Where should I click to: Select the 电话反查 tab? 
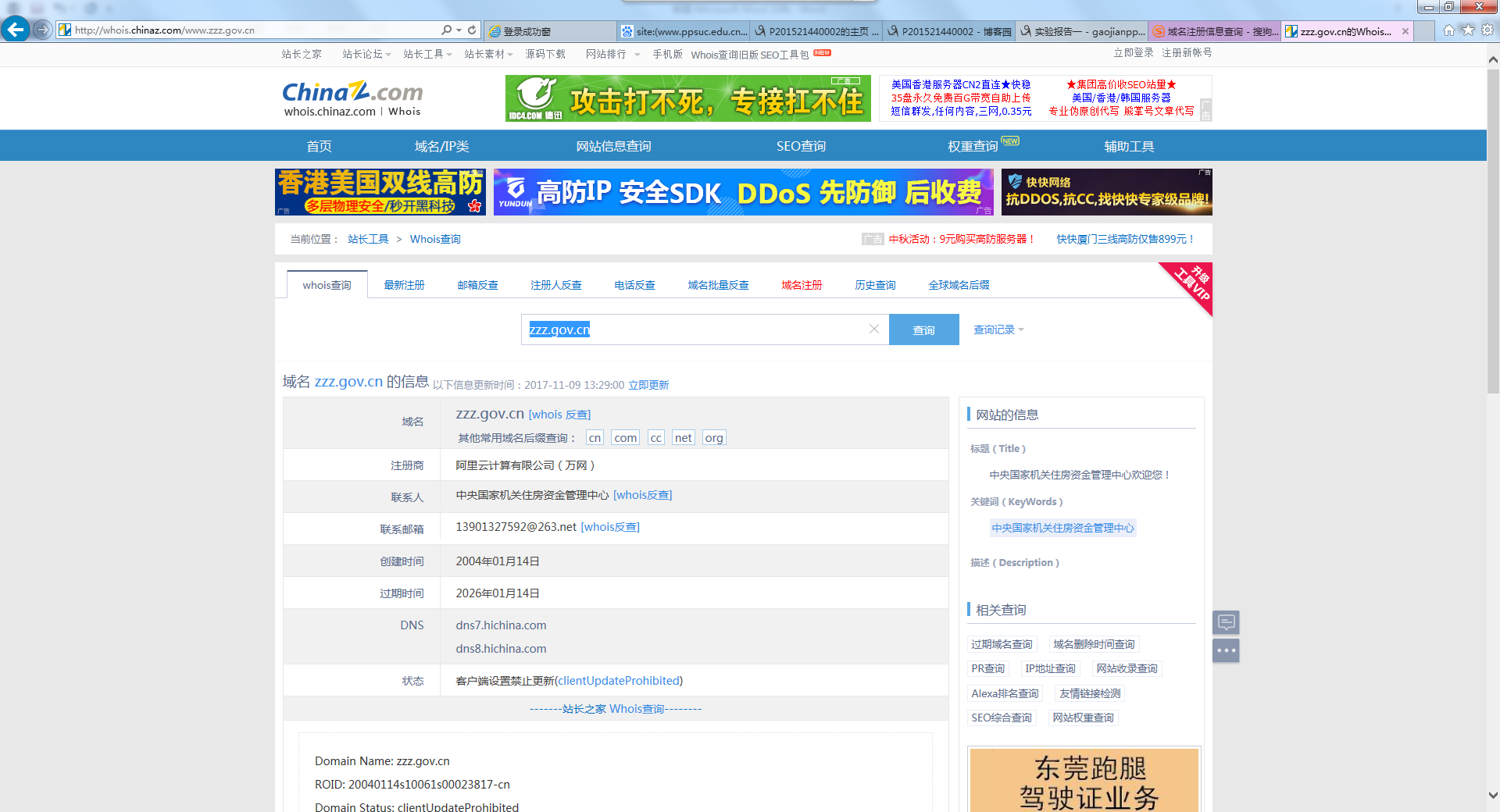(x=634, y=285)
